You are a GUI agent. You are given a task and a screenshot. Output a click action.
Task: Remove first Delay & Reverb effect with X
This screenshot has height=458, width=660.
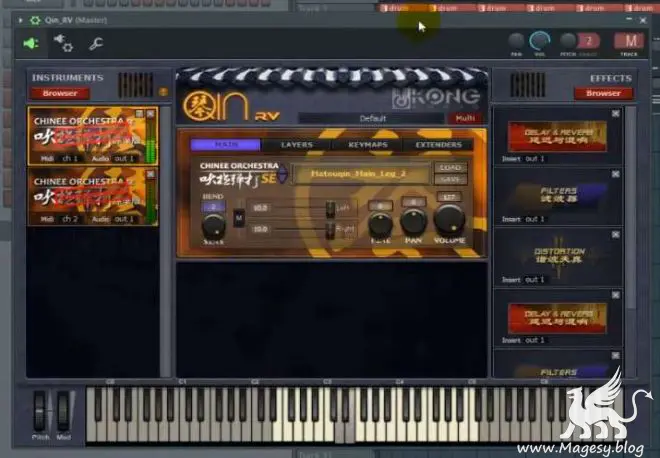[615, 114]
